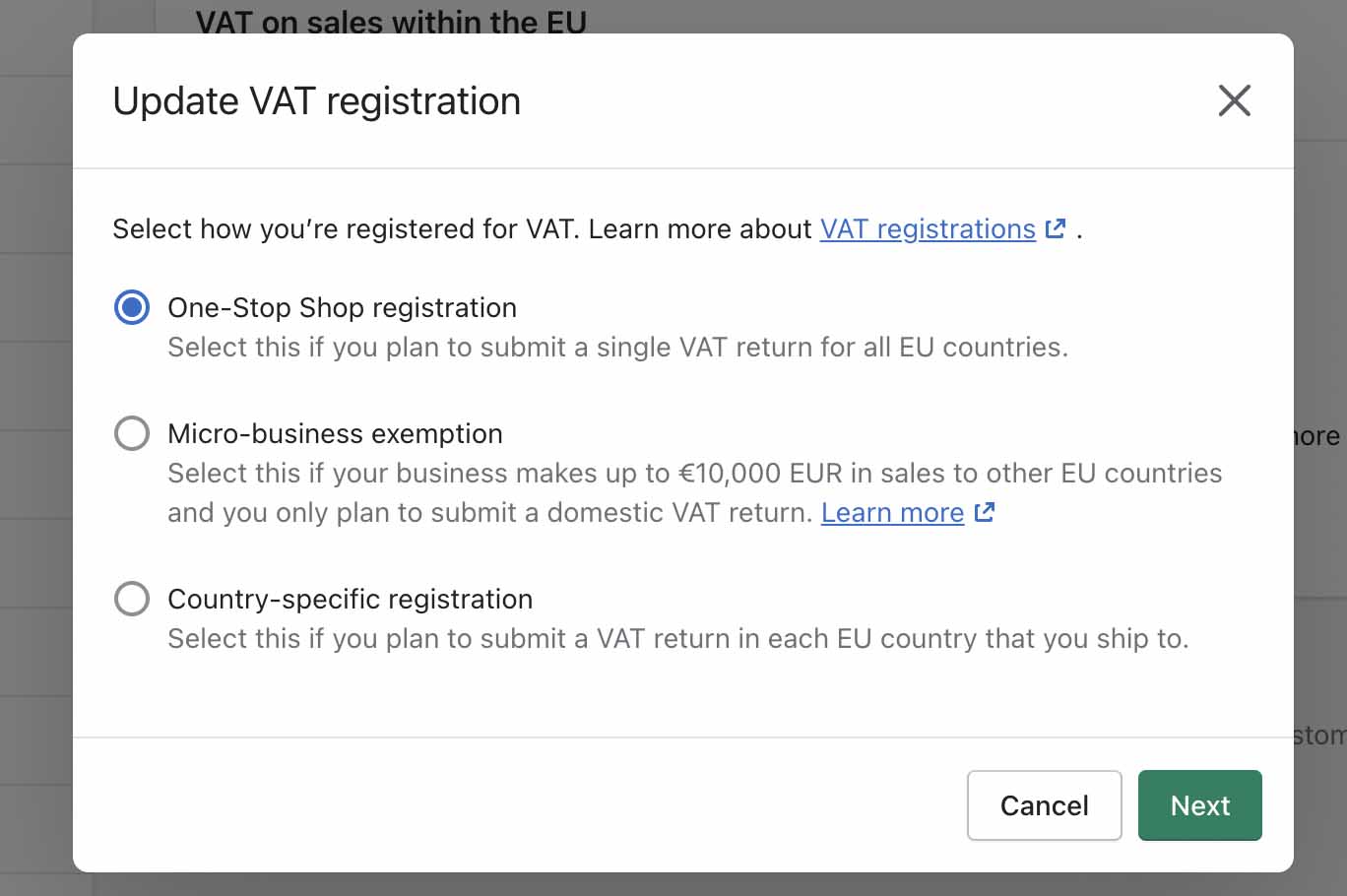Choose the Micro-business exemption radio button
1347x896 pixels.
click(x=132, y=433)
